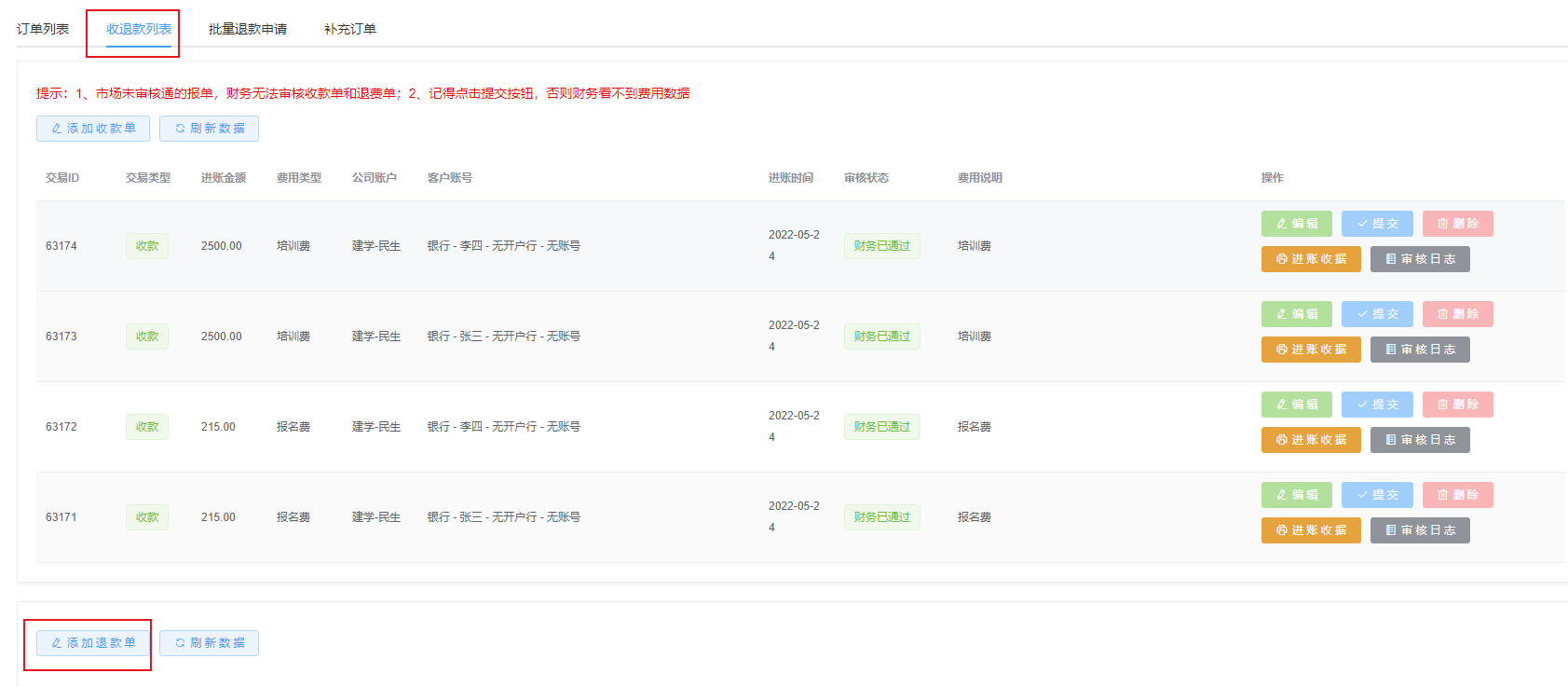Click 刷新数据 above the transactions table

pyautogui.click(x=209, y=129)
